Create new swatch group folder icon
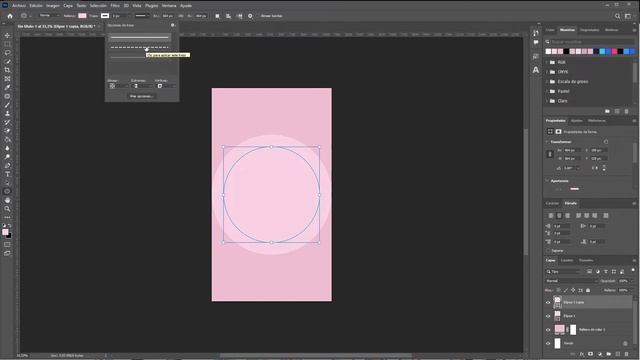This screenshot has width=640, height=360. (607, 111)
